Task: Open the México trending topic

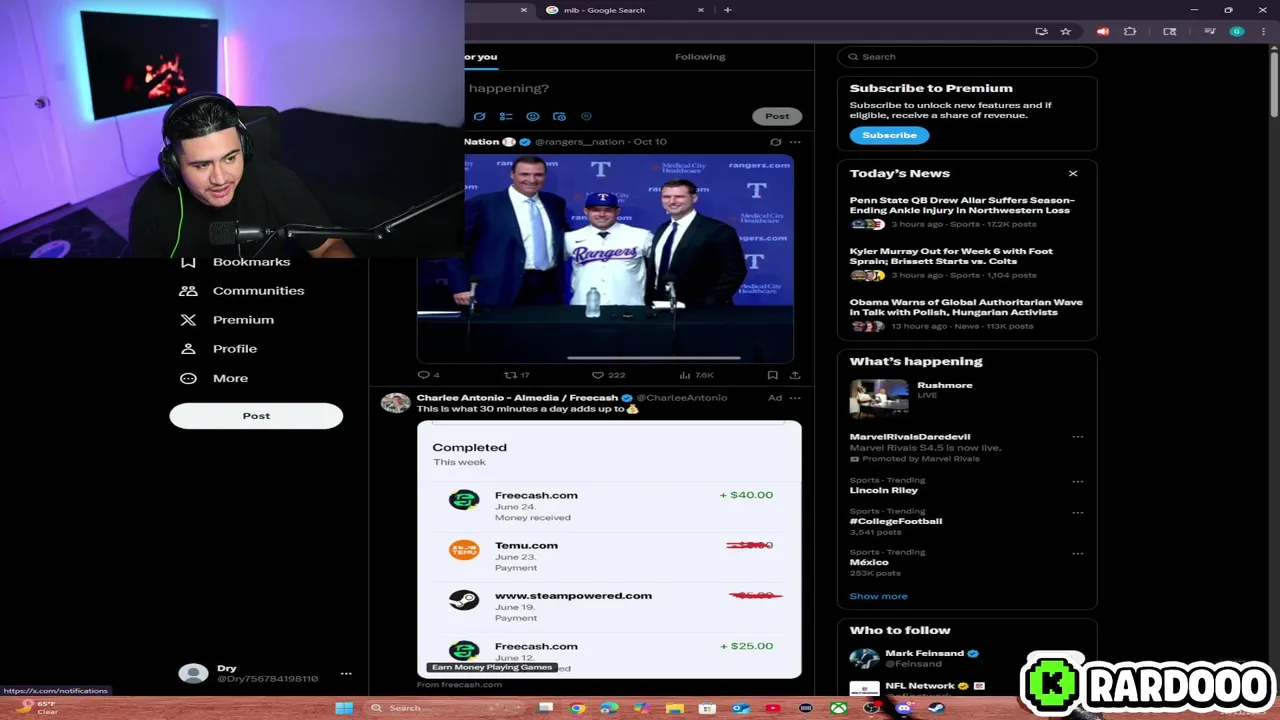Action: [x=869, y=562]
